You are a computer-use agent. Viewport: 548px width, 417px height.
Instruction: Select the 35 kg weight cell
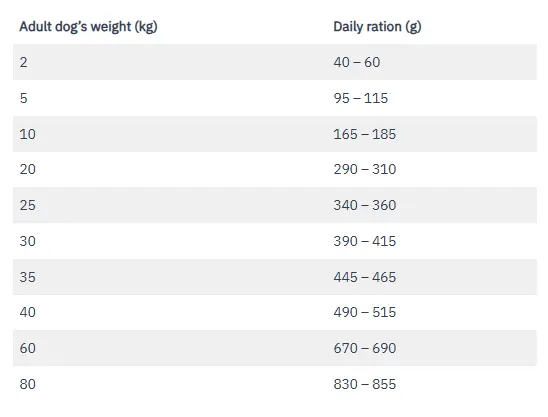click(28, 277)
